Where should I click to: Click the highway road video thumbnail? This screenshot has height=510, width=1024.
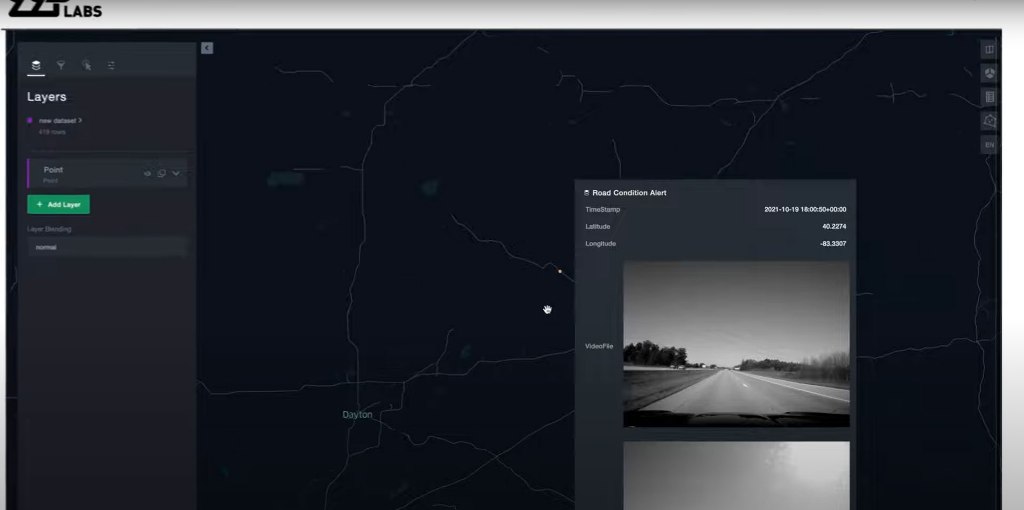click(x=736, y=345)
